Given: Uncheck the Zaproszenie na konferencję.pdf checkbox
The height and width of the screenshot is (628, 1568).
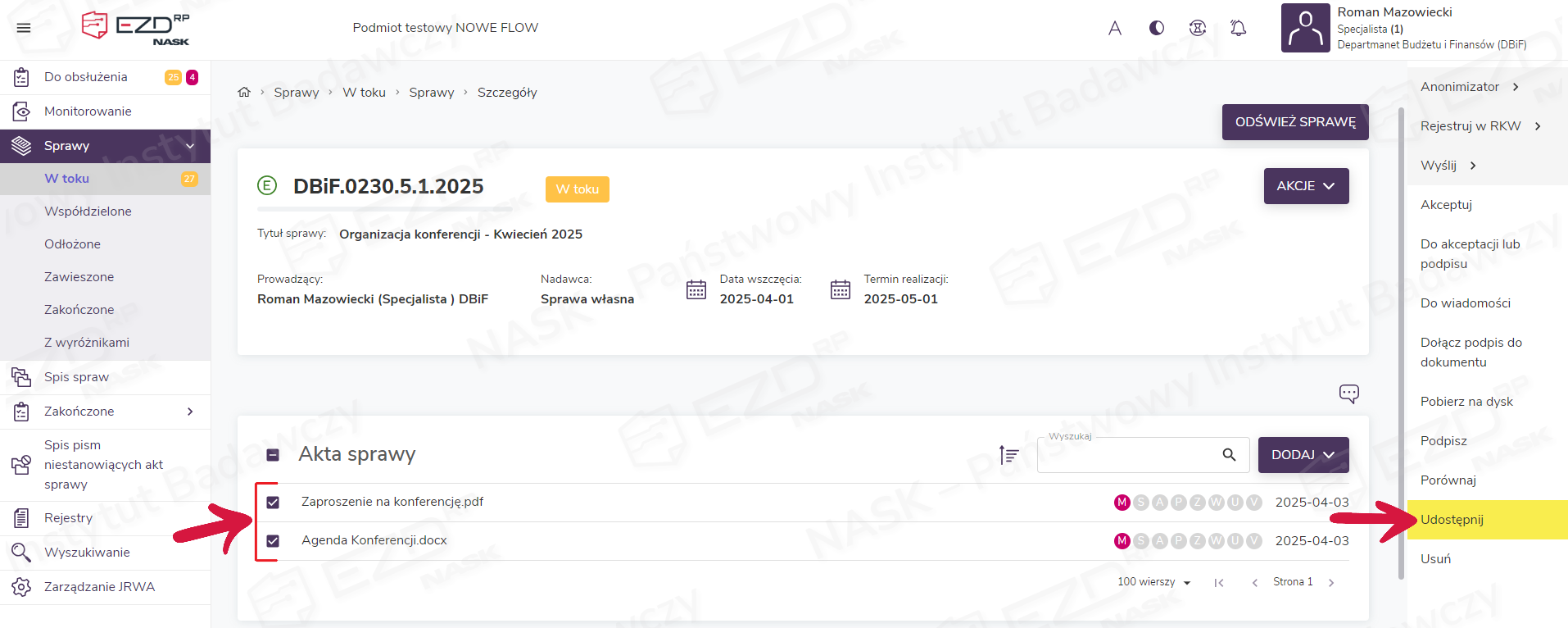Looking at the screenshot, I should pyautogui.click(x=273, y=503).
